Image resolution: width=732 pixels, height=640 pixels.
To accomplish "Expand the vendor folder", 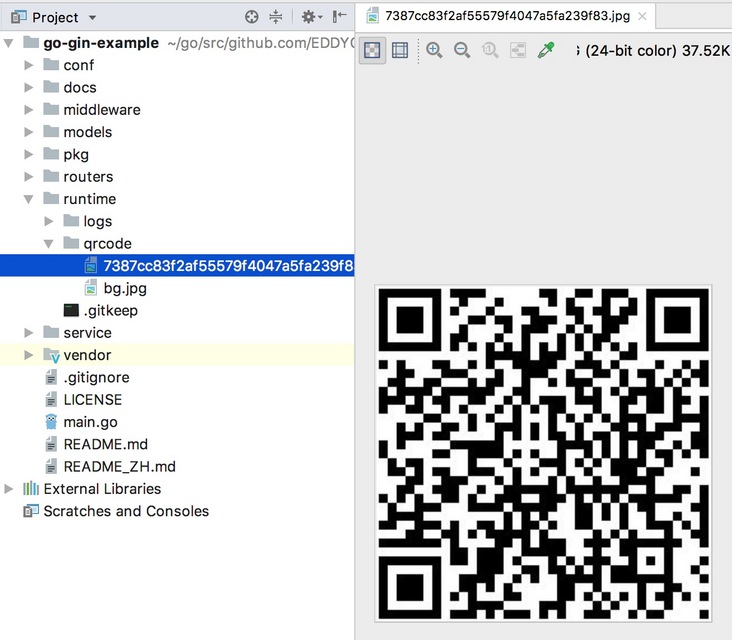I will (28, 355).
